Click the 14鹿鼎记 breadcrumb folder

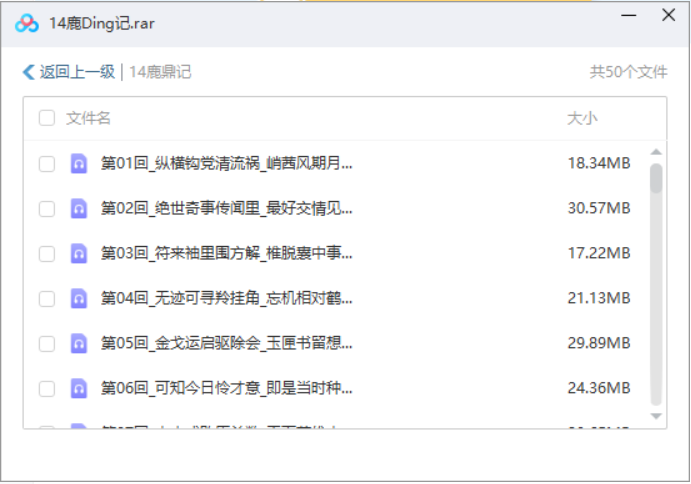[x=160, y=72]
